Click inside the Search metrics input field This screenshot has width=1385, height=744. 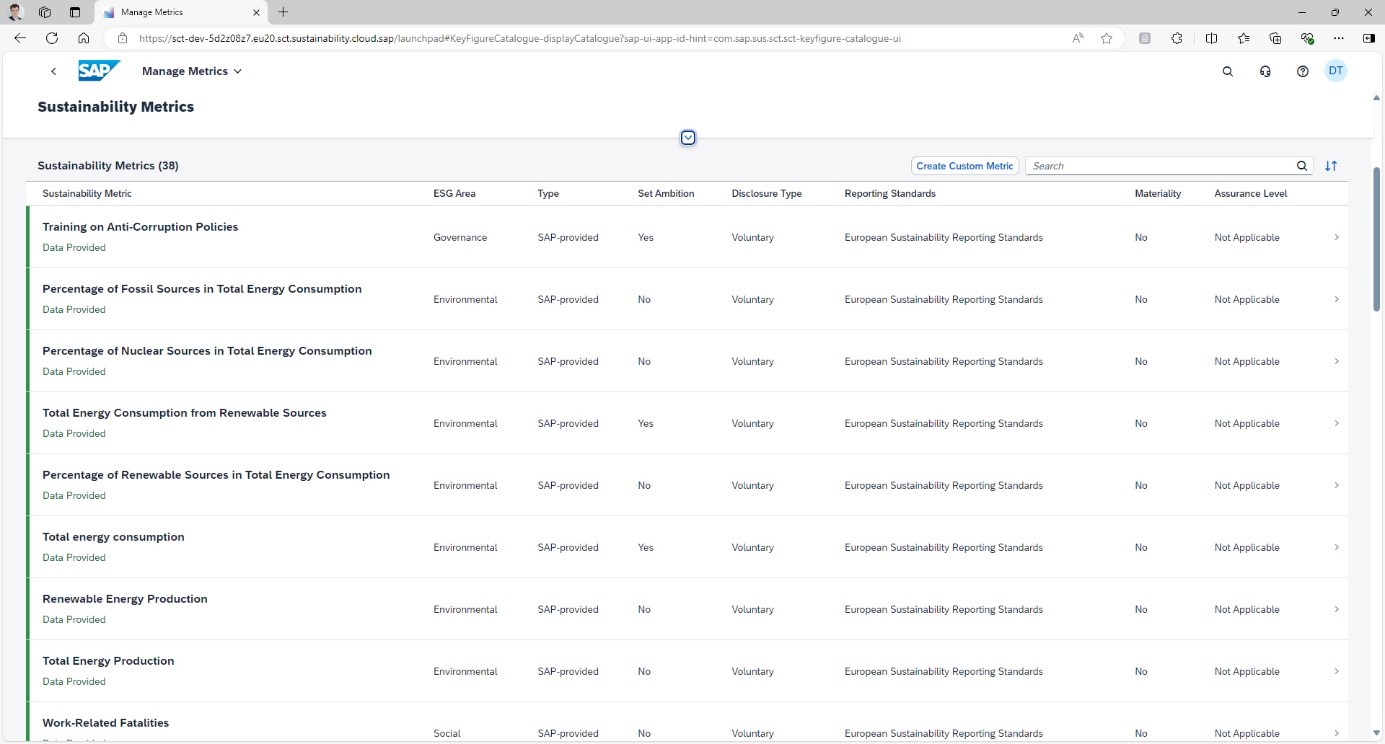coord(1150,165)
